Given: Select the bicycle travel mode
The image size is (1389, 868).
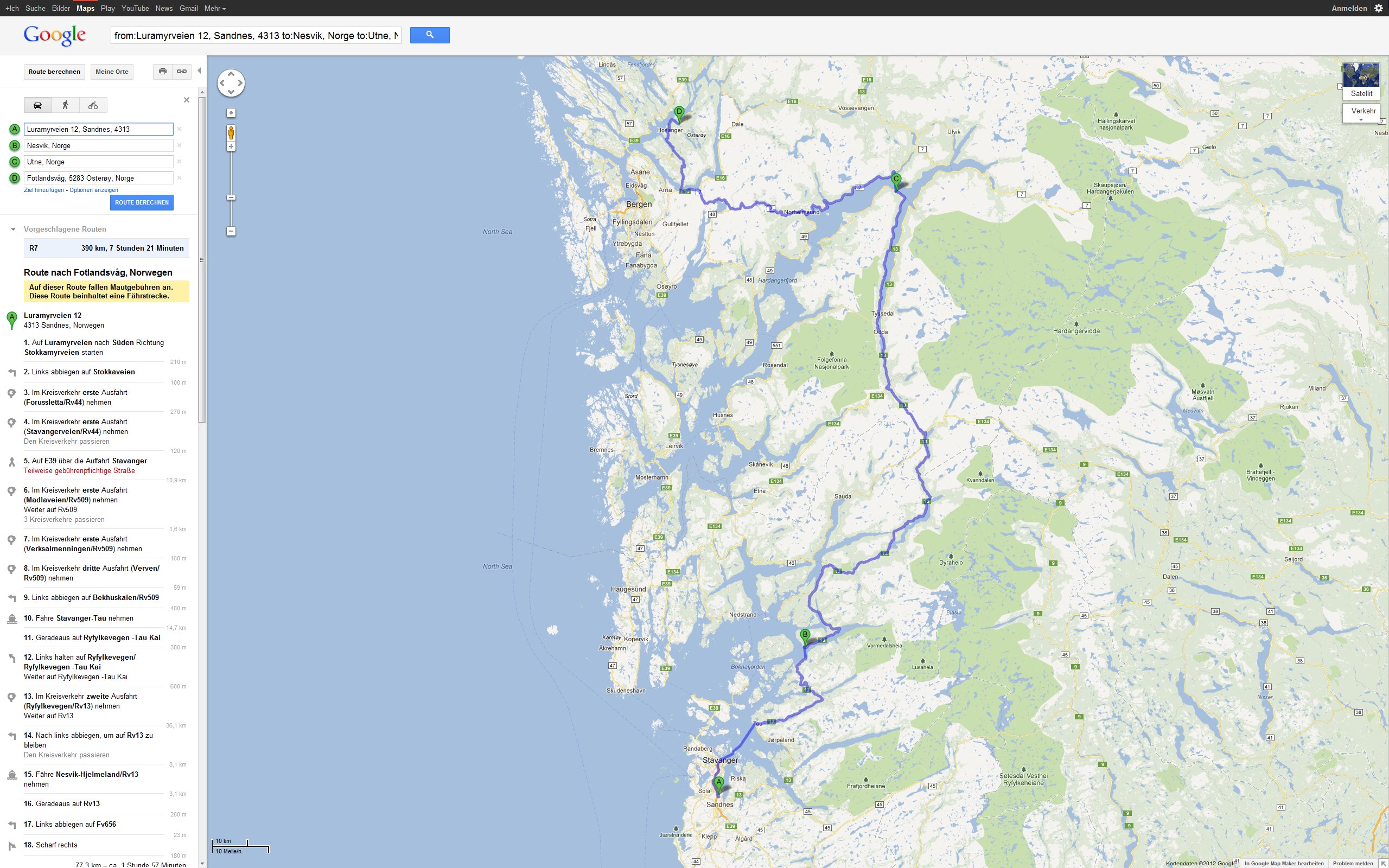Looking at the screenshot, I should [x=93, y=105].
